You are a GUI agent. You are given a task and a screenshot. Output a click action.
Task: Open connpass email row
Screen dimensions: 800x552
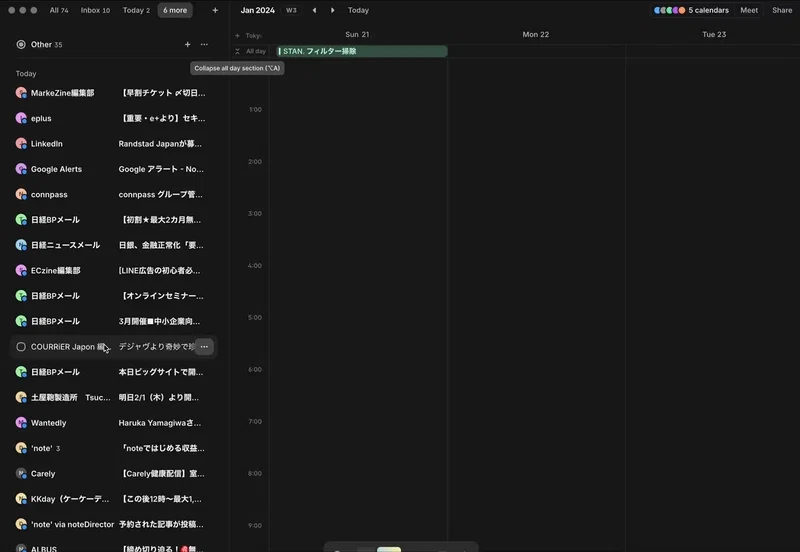(x=114, y=194)
